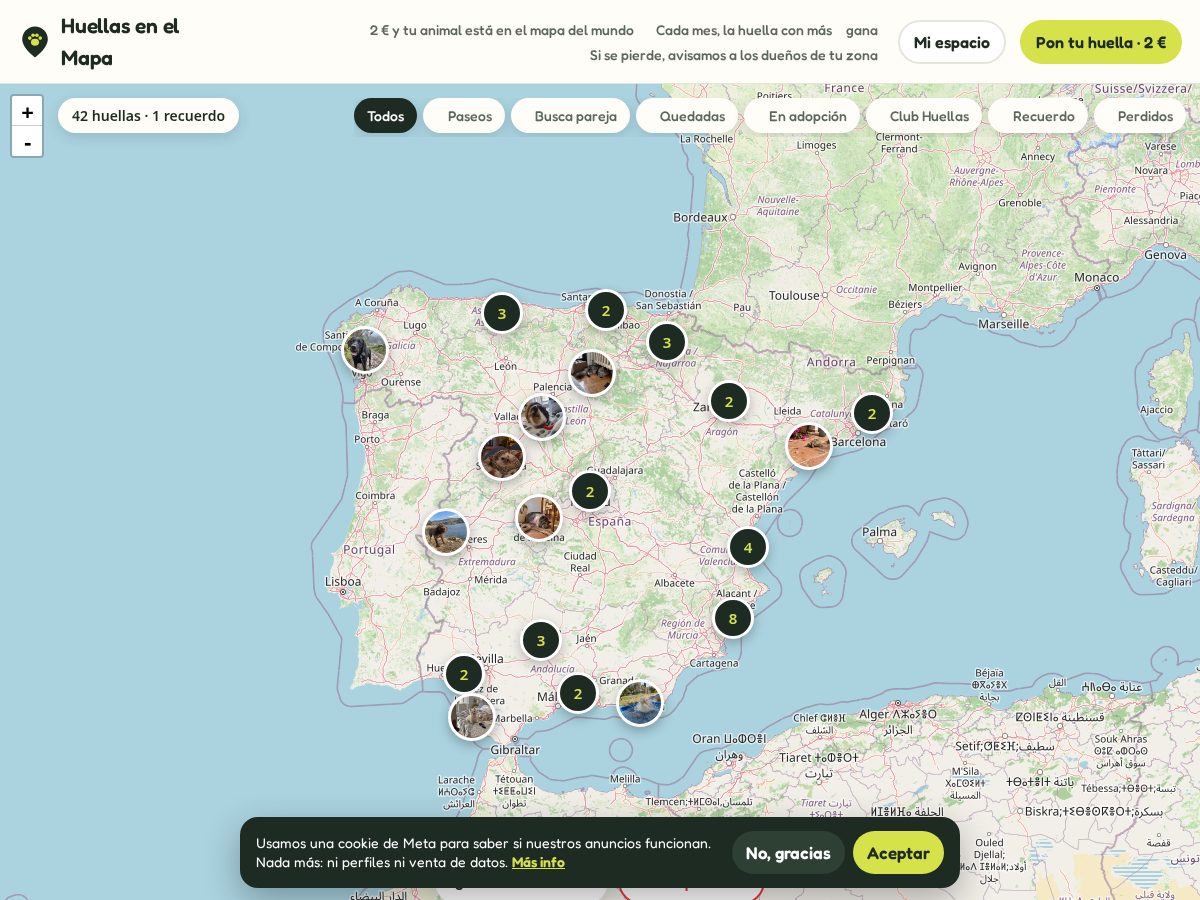Open the cluster of 8 near Alicante
This screenshot has width=1200, height=900.
pos(733,618)
